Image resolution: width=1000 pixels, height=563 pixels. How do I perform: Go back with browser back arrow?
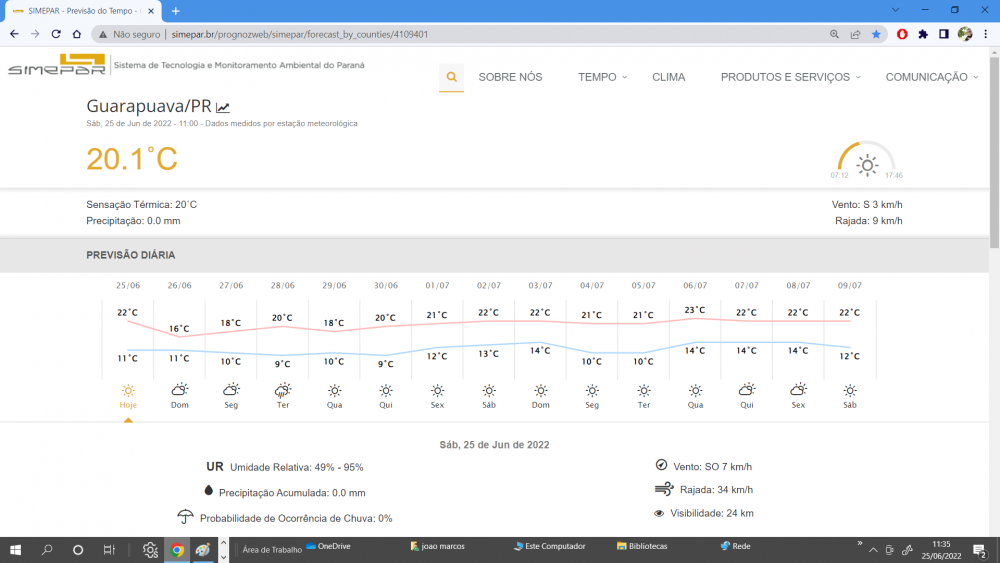tap(14, 34)
